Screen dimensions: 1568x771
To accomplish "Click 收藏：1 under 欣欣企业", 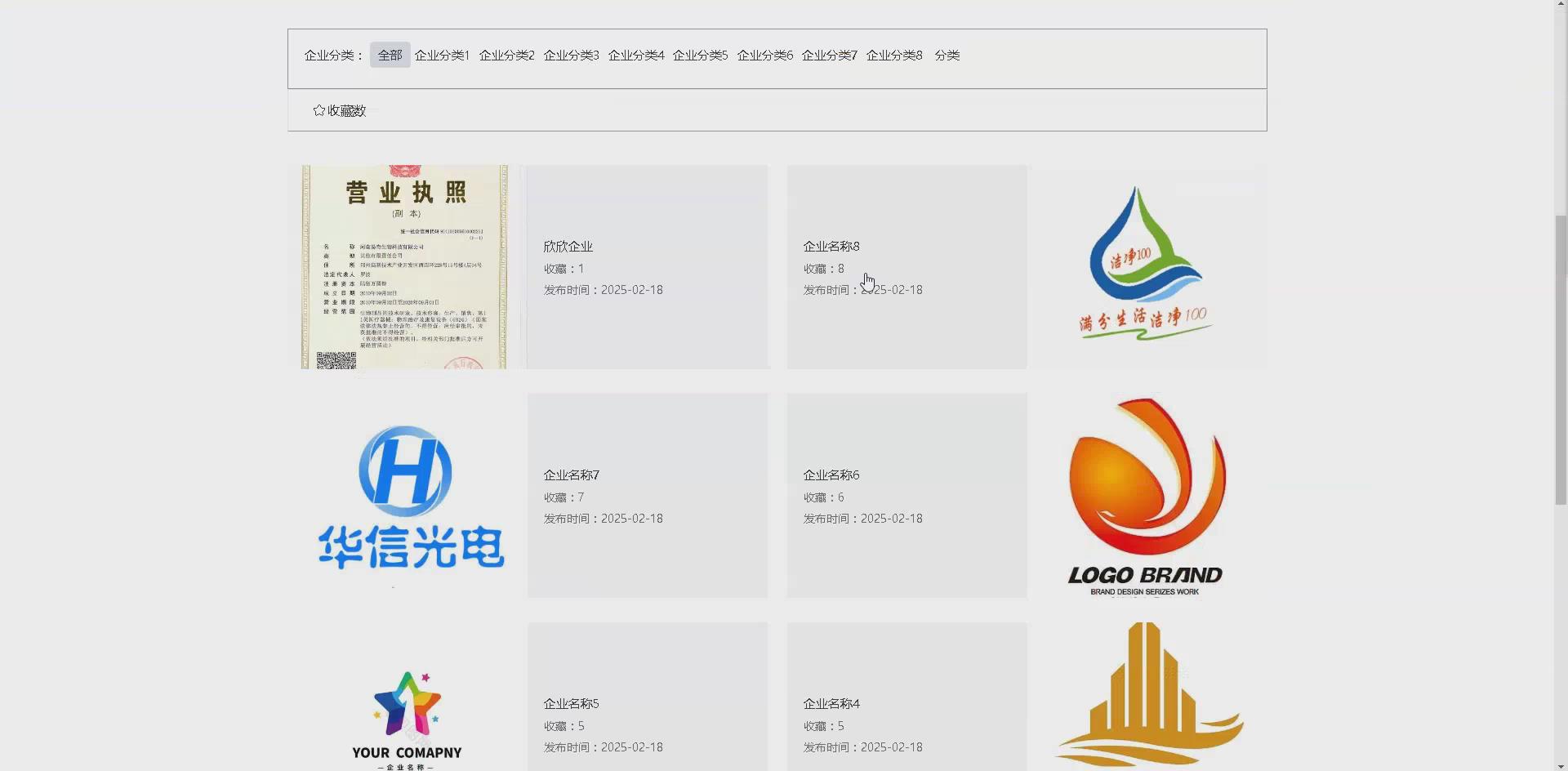I will pyautogui.click(x=563, y=268).
